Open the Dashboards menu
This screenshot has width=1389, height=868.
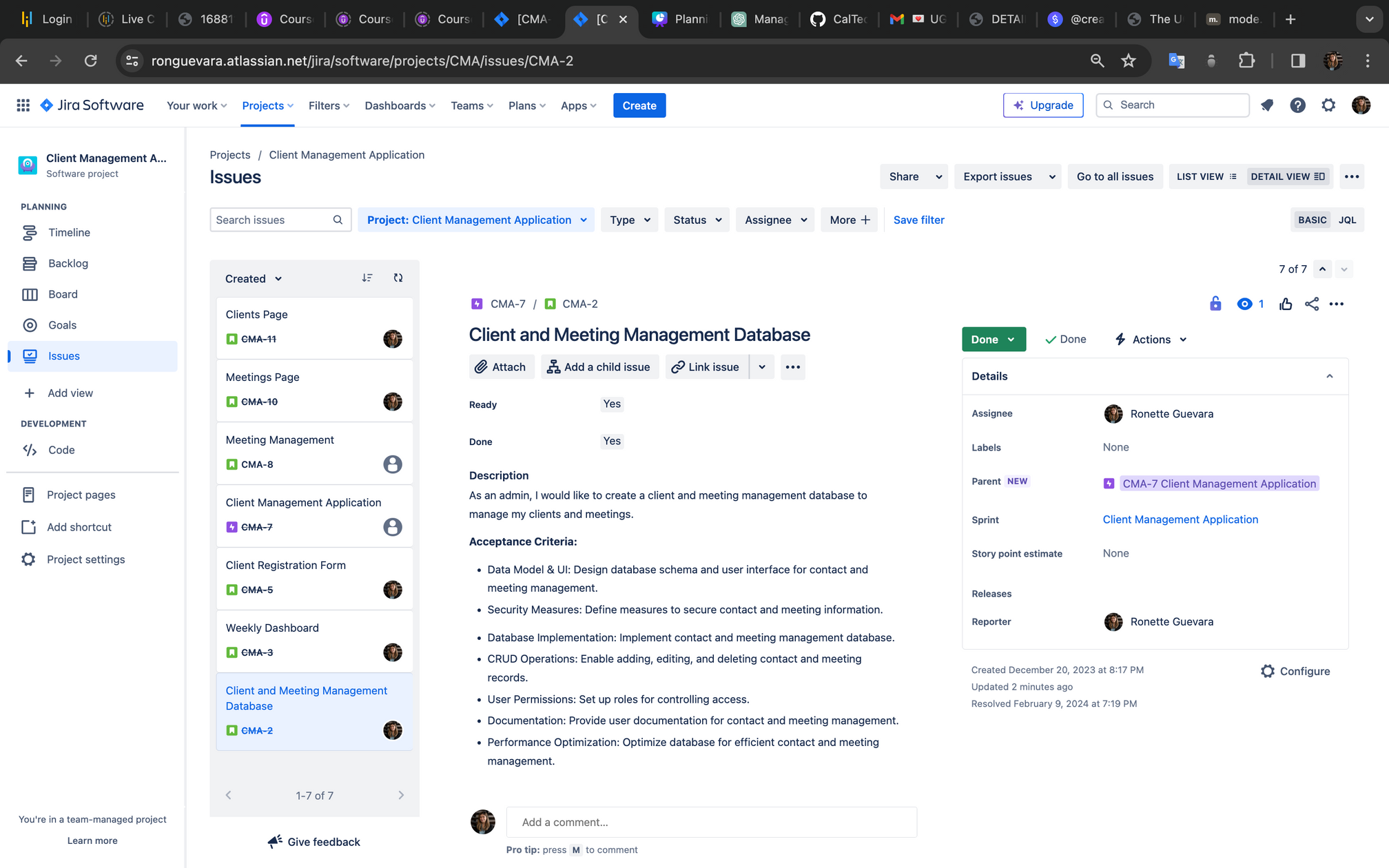tap(400, 105)
